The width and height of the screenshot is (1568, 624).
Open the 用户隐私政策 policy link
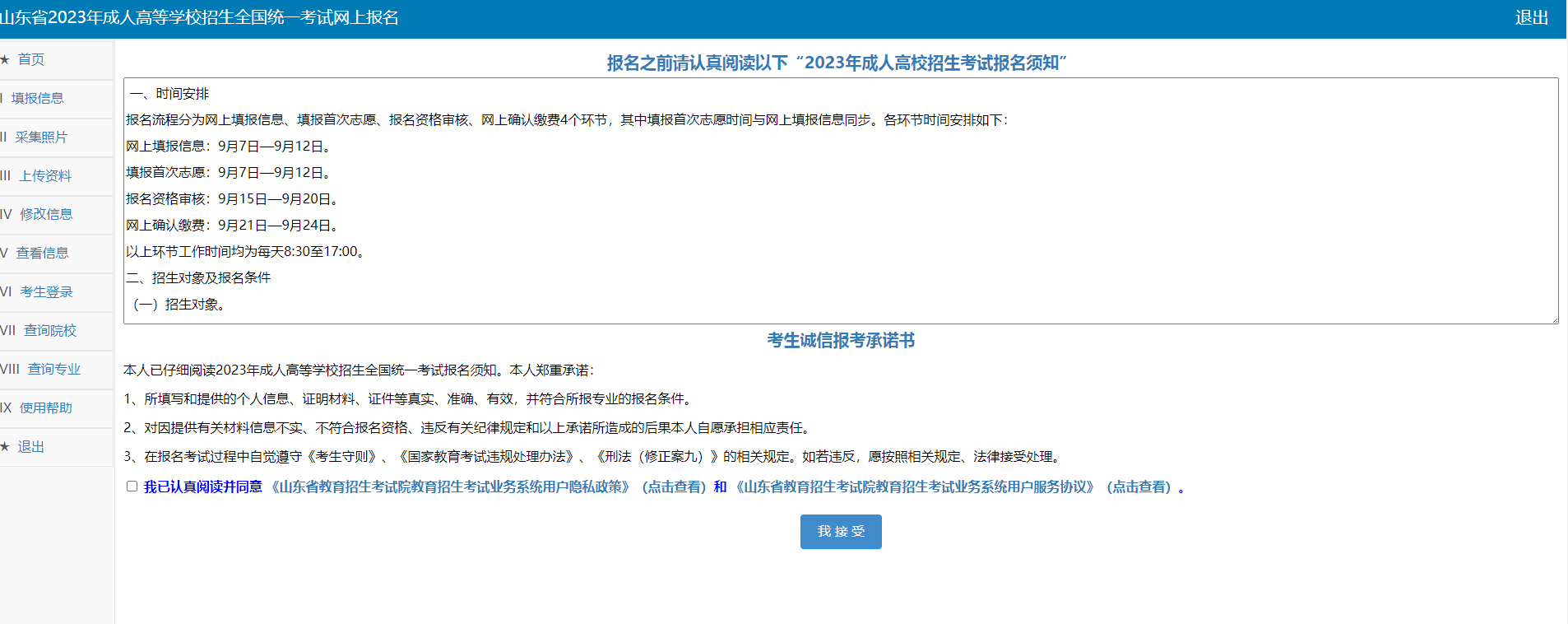489,487
